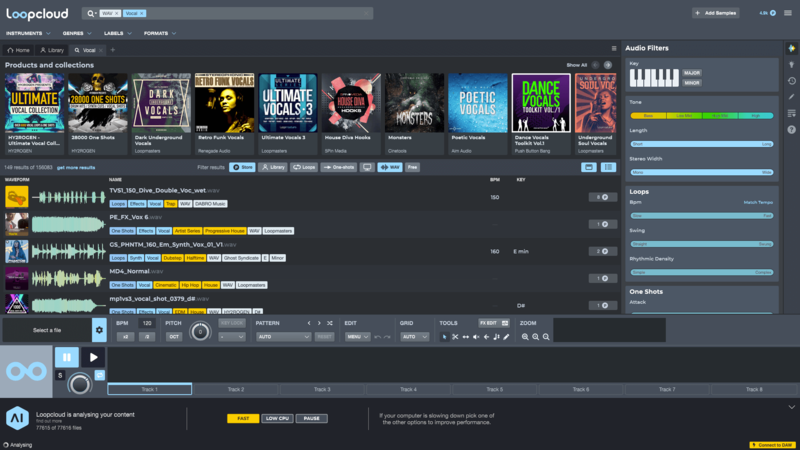Click the Add Samples button
Screen dimensions: 800x450
click(x=716, y=13)
